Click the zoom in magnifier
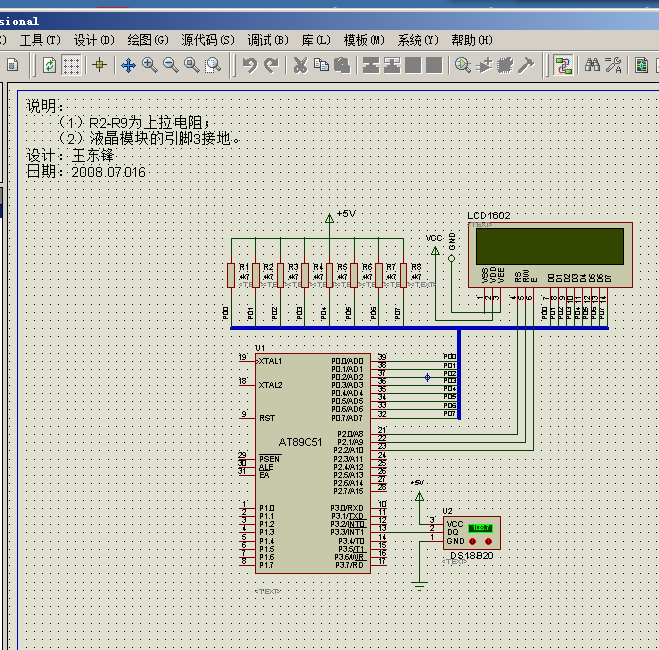This screenshot has height=650, width=659. (149, 65)
